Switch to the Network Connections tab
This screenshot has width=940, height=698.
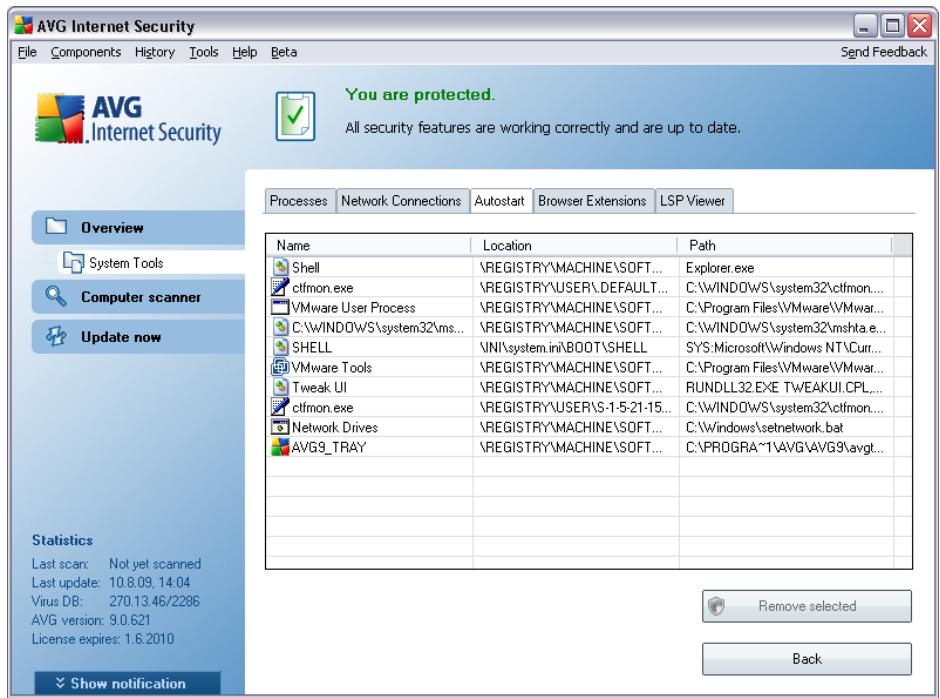(401, 201)
